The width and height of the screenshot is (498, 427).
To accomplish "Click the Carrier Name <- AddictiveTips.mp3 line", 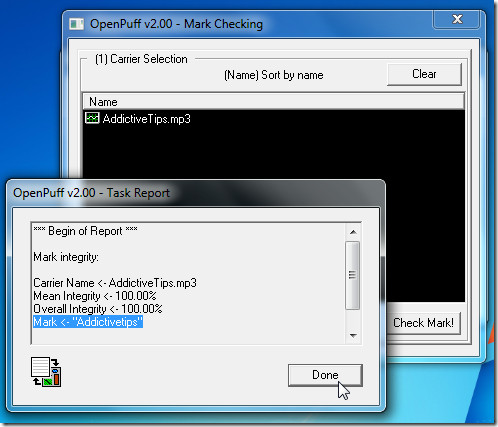I will click(x=115, y=283).
